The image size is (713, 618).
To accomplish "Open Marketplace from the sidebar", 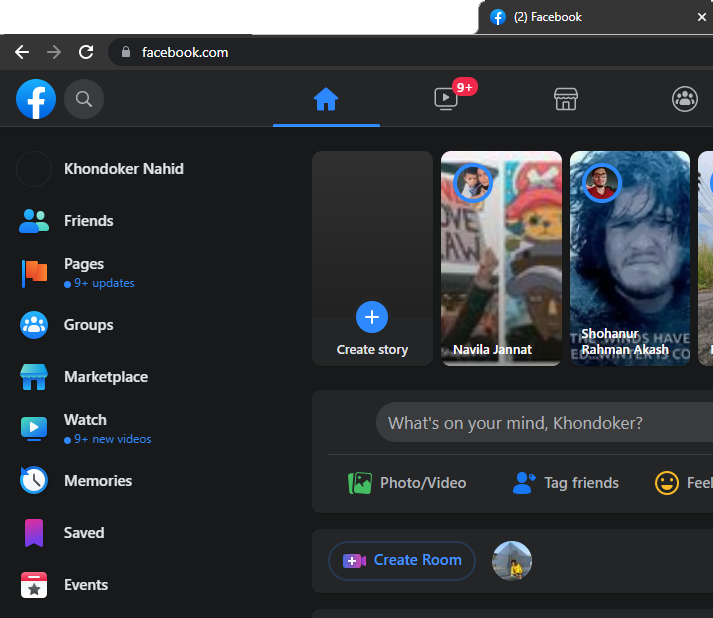I will (105, 377).
